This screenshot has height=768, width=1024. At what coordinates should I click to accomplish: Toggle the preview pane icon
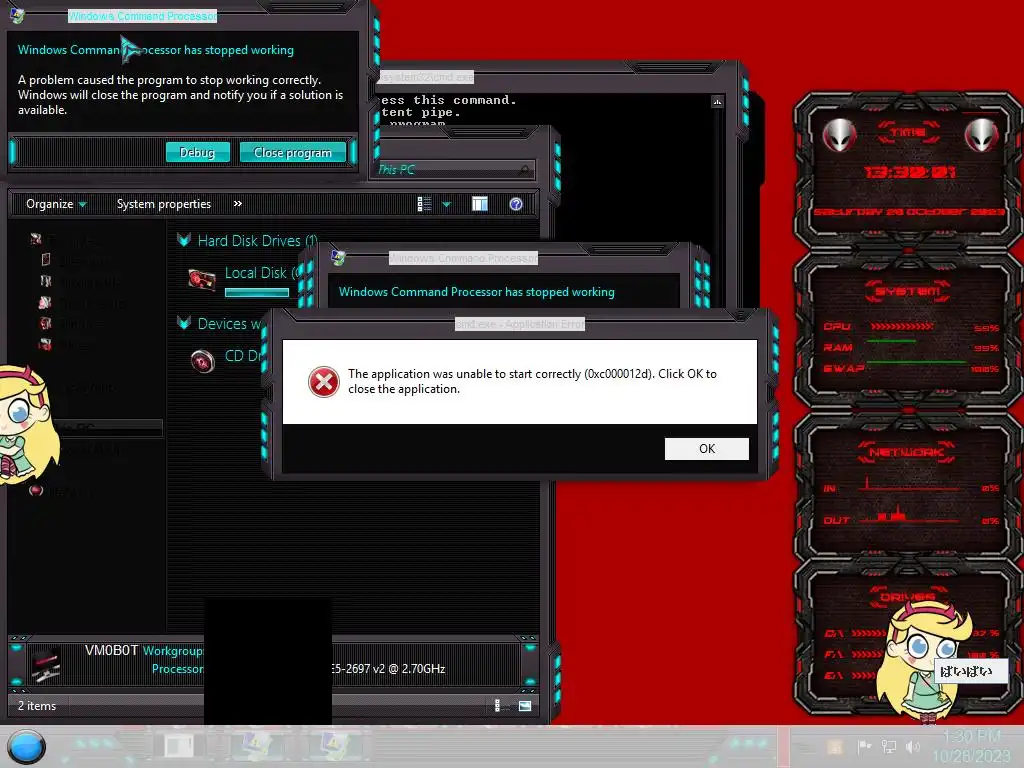pyautogui.click(x=480, y=204)
